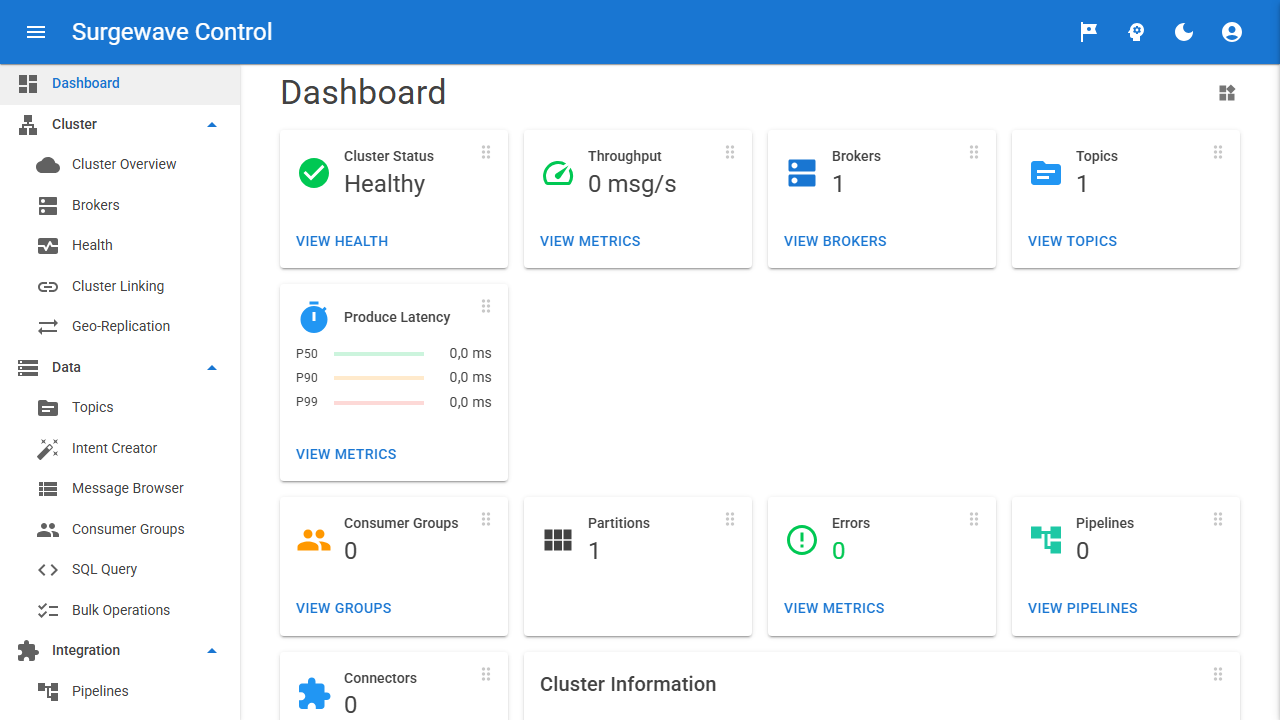This screenshot has height=720, width=1280.
Task: Click the customize widgets icon beside Dashboard title
Action: 1227,93
